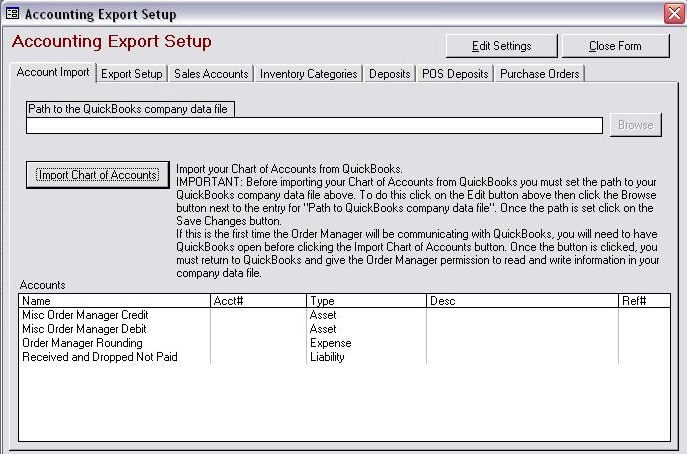The width and height of the screenshot is (687, 454).
Task: Switch to the Export Setup tab
Action: (x=132, y=74)
